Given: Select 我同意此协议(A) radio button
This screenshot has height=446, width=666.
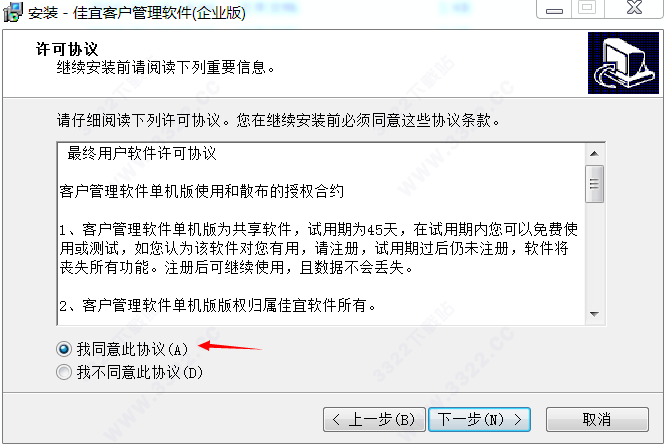Looking at the screenshot, I should [x=64, y=349].
